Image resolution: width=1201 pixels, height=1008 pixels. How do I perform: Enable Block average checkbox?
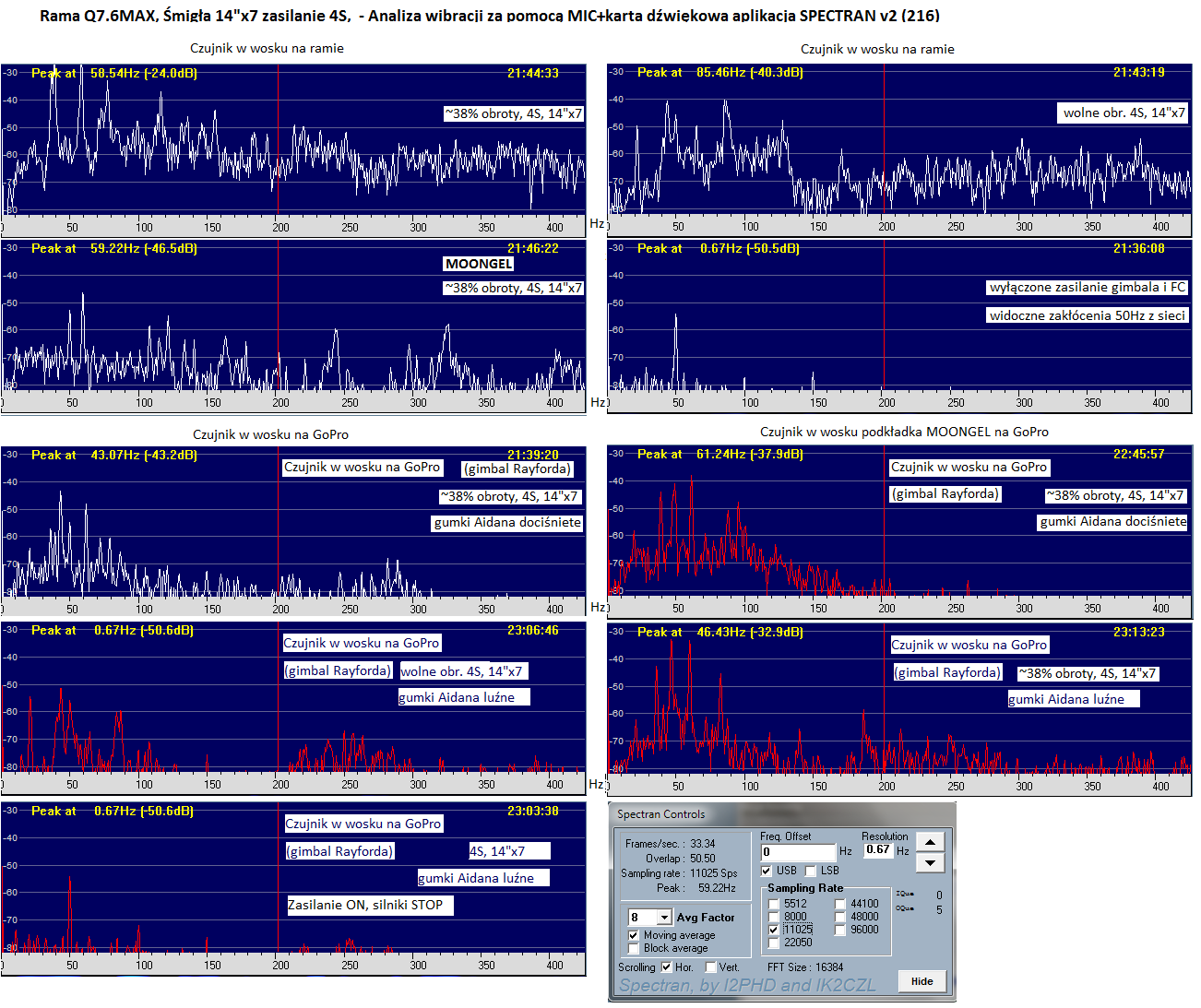click(634, 948)
